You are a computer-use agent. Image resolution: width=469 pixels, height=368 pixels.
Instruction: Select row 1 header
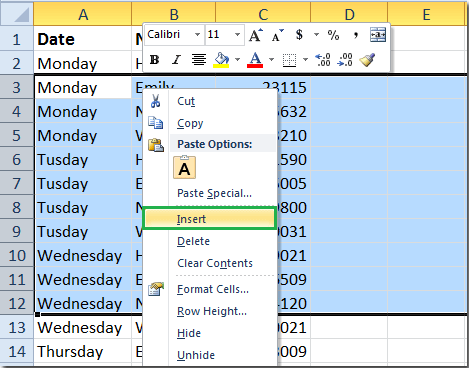coord(17,39)
